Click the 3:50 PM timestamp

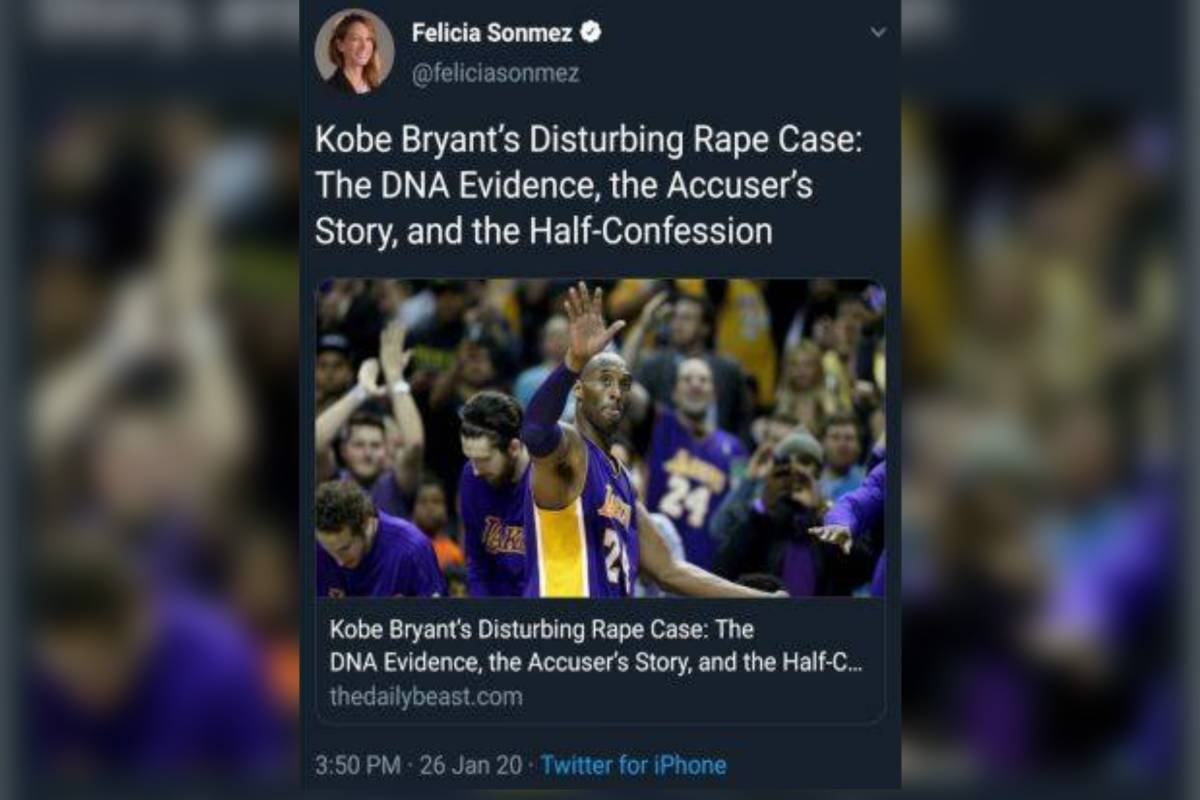pos(358,766)
